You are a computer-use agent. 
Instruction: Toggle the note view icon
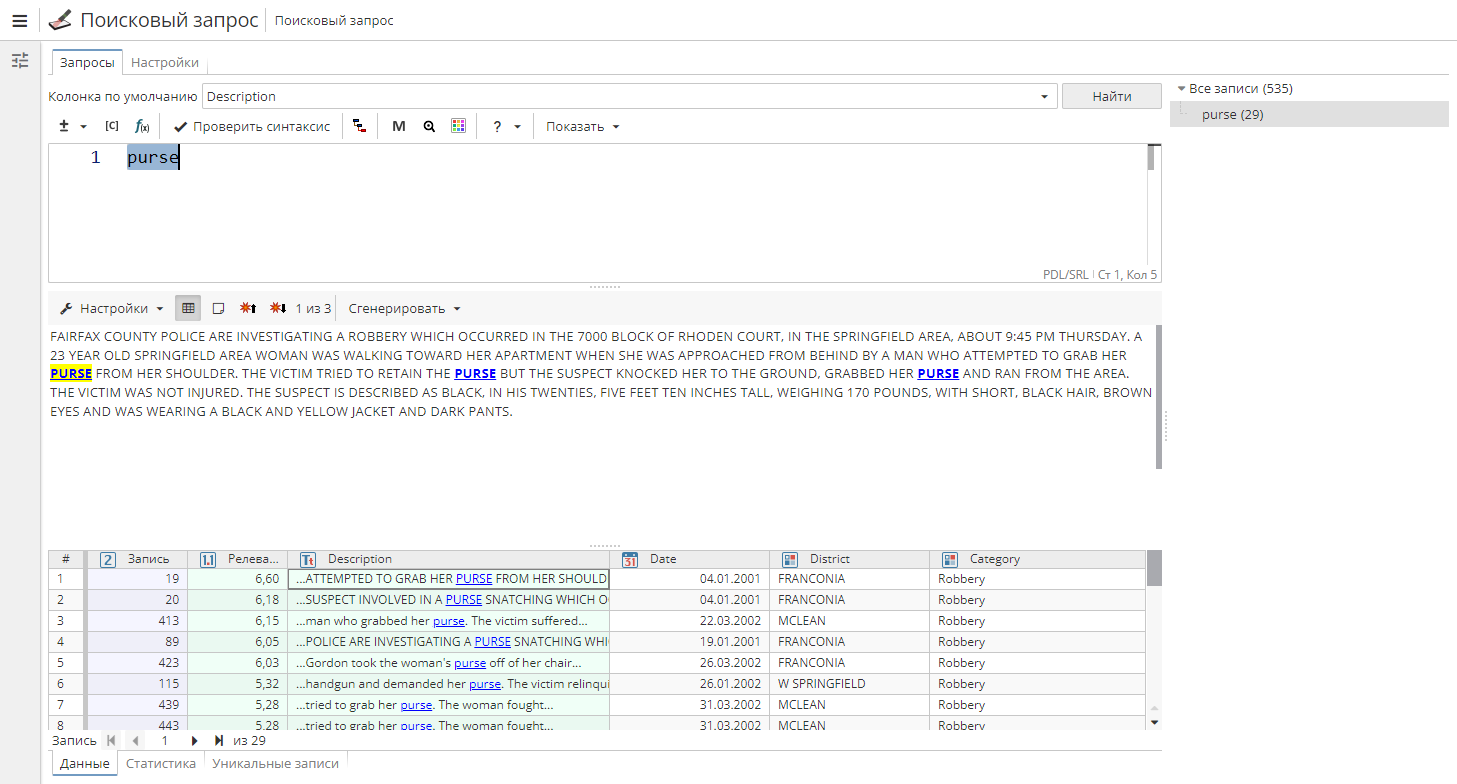(218, 308)
